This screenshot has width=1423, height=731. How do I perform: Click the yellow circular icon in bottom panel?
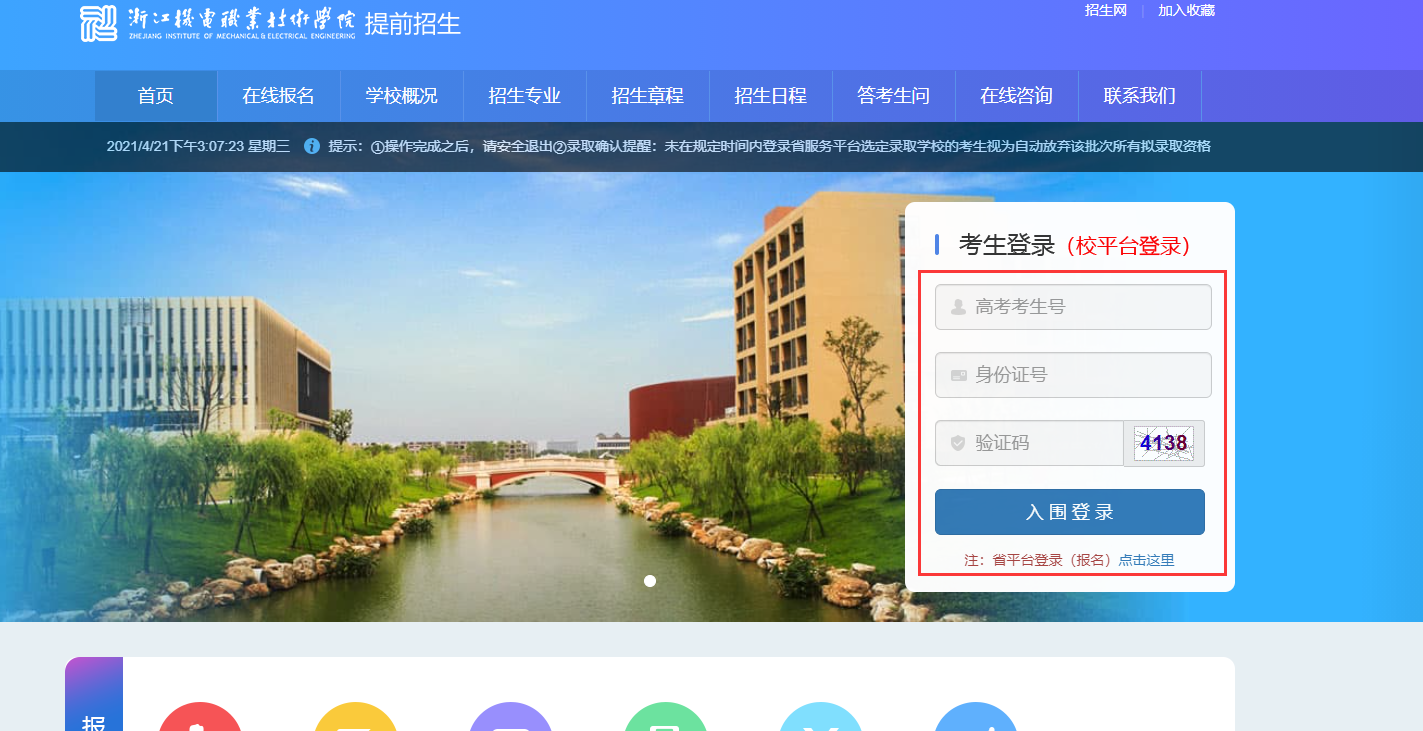[355, 717]
